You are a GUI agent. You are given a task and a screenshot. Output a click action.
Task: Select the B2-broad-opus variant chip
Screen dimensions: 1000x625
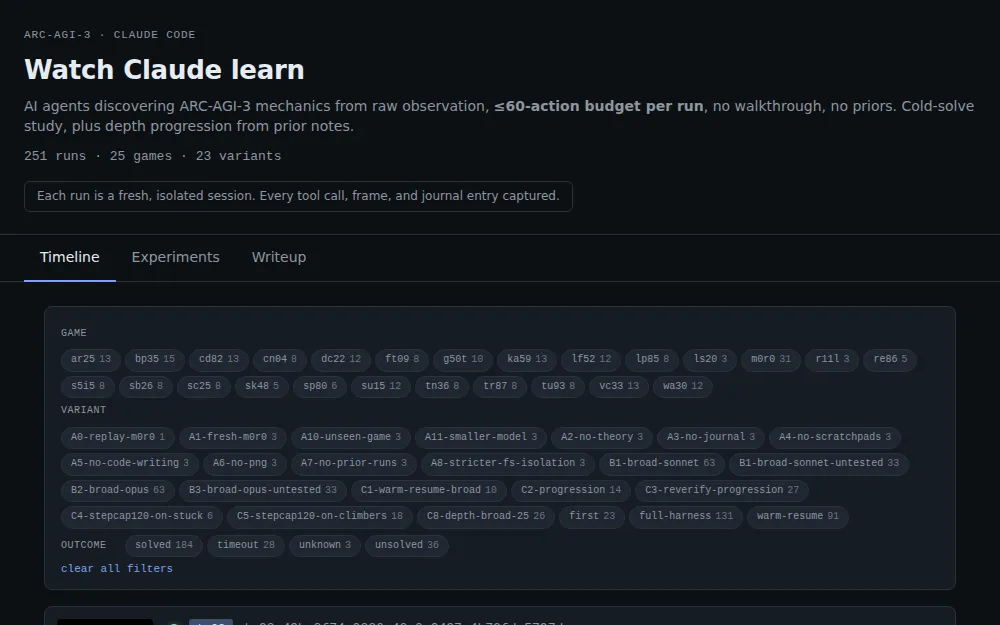point(117,490)
